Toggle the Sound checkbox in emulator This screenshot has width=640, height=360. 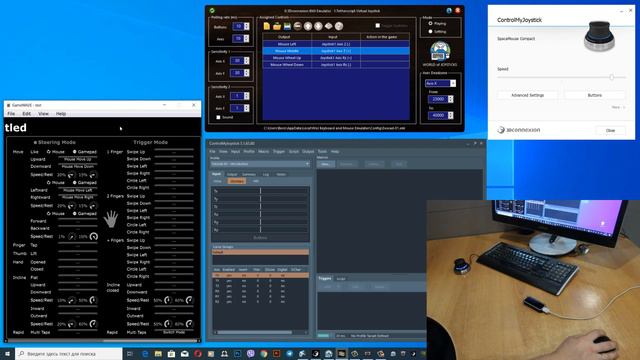[x=218, y=117]
